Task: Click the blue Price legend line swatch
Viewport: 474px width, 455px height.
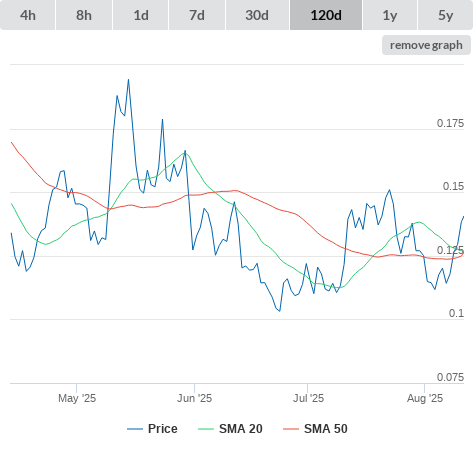Action: (135, 429)
